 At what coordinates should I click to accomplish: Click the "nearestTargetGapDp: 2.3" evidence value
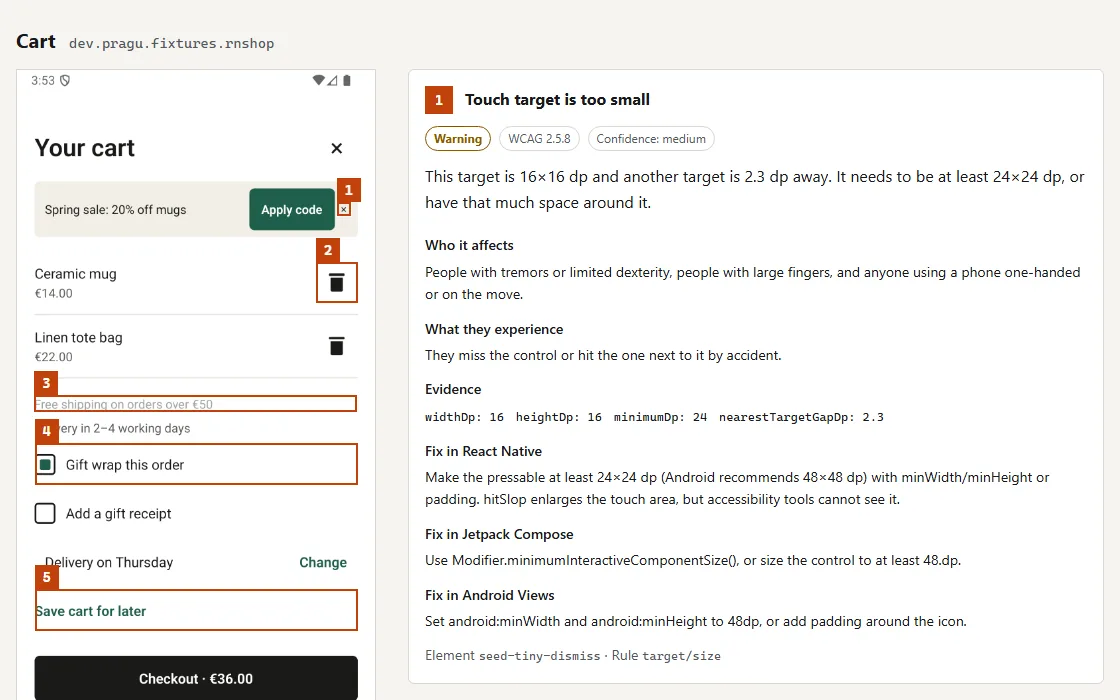[801, 417]
